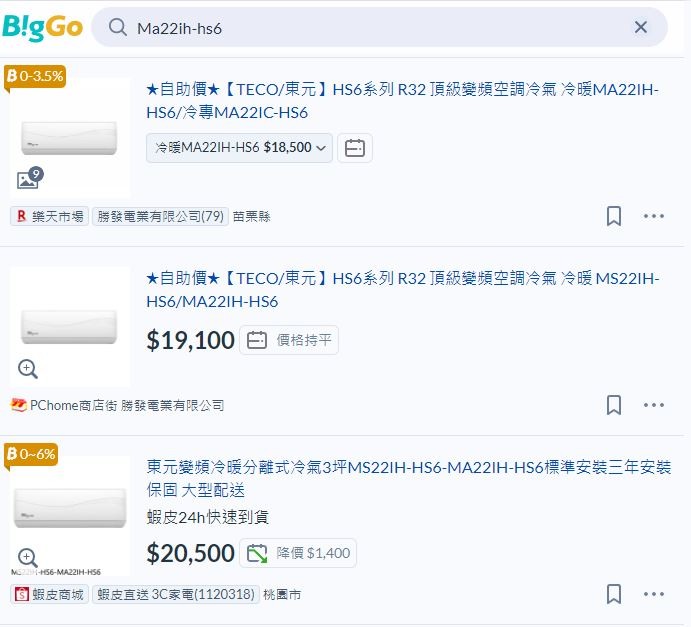Image resolution: width=691 pixels, height=627 pixels.
Task: Open price history icon for first listing
Action: [355, 148]
